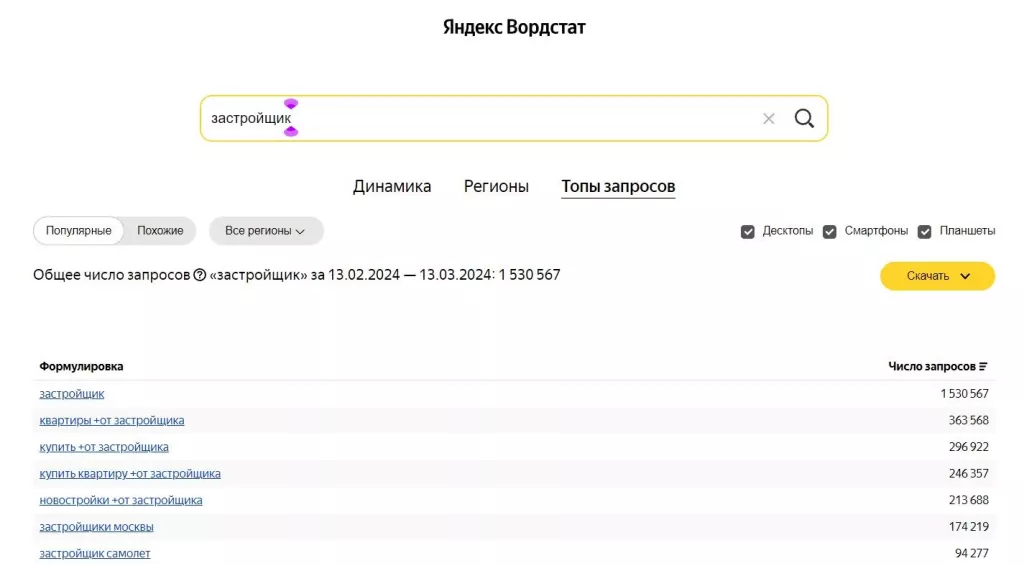The height and width of the screenshot is (566, 1024).
Task: Open the купить +от застройщика link
Action: tap(104, 447)
